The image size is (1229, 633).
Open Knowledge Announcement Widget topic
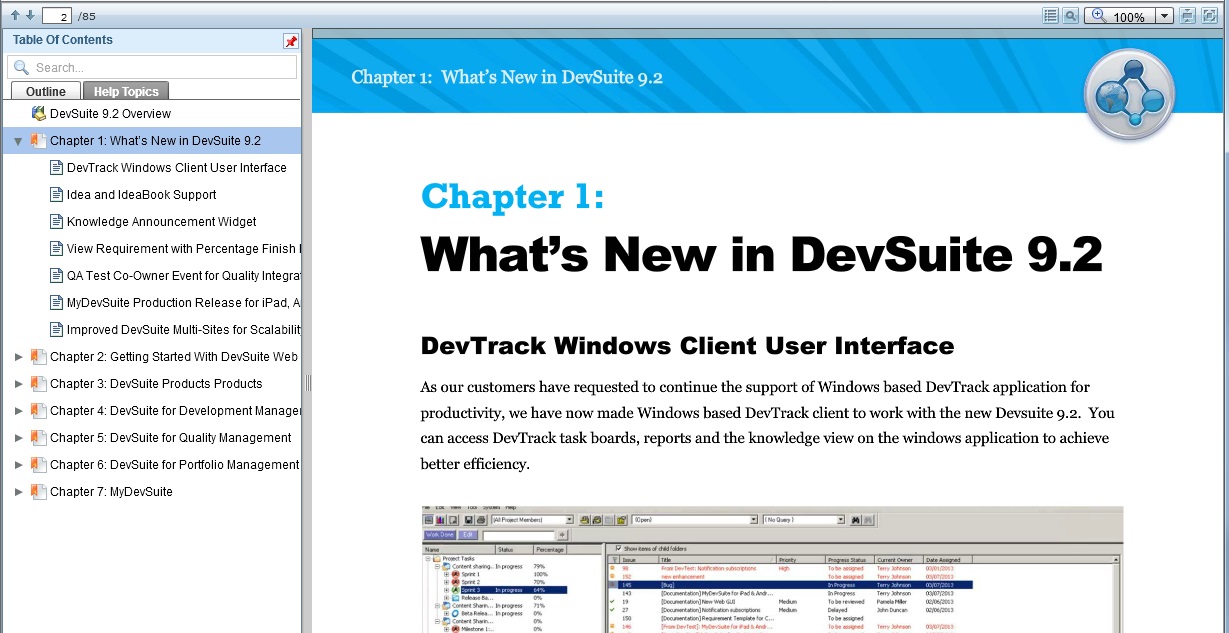coord(161,222)
